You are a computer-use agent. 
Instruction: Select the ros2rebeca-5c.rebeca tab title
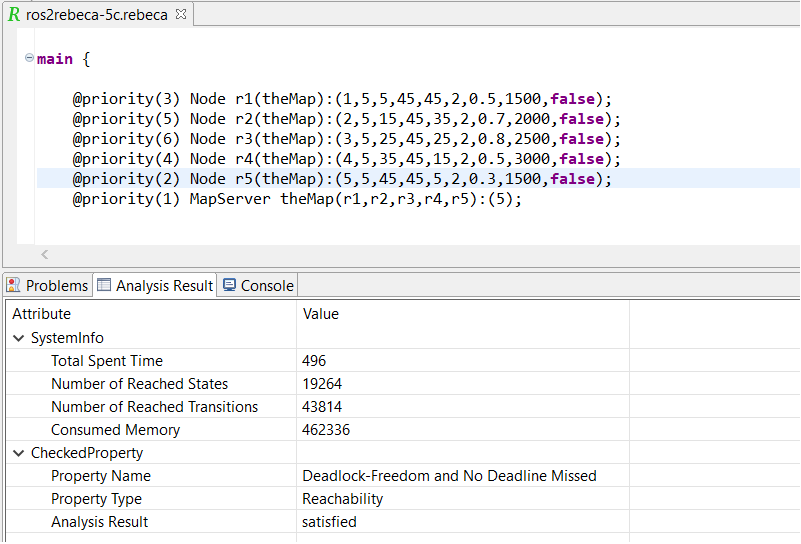(x=97, y=15)
